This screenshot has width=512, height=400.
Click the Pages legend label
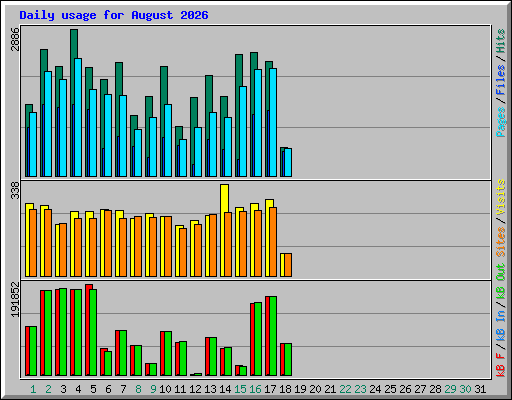click(x=501, y=122)
